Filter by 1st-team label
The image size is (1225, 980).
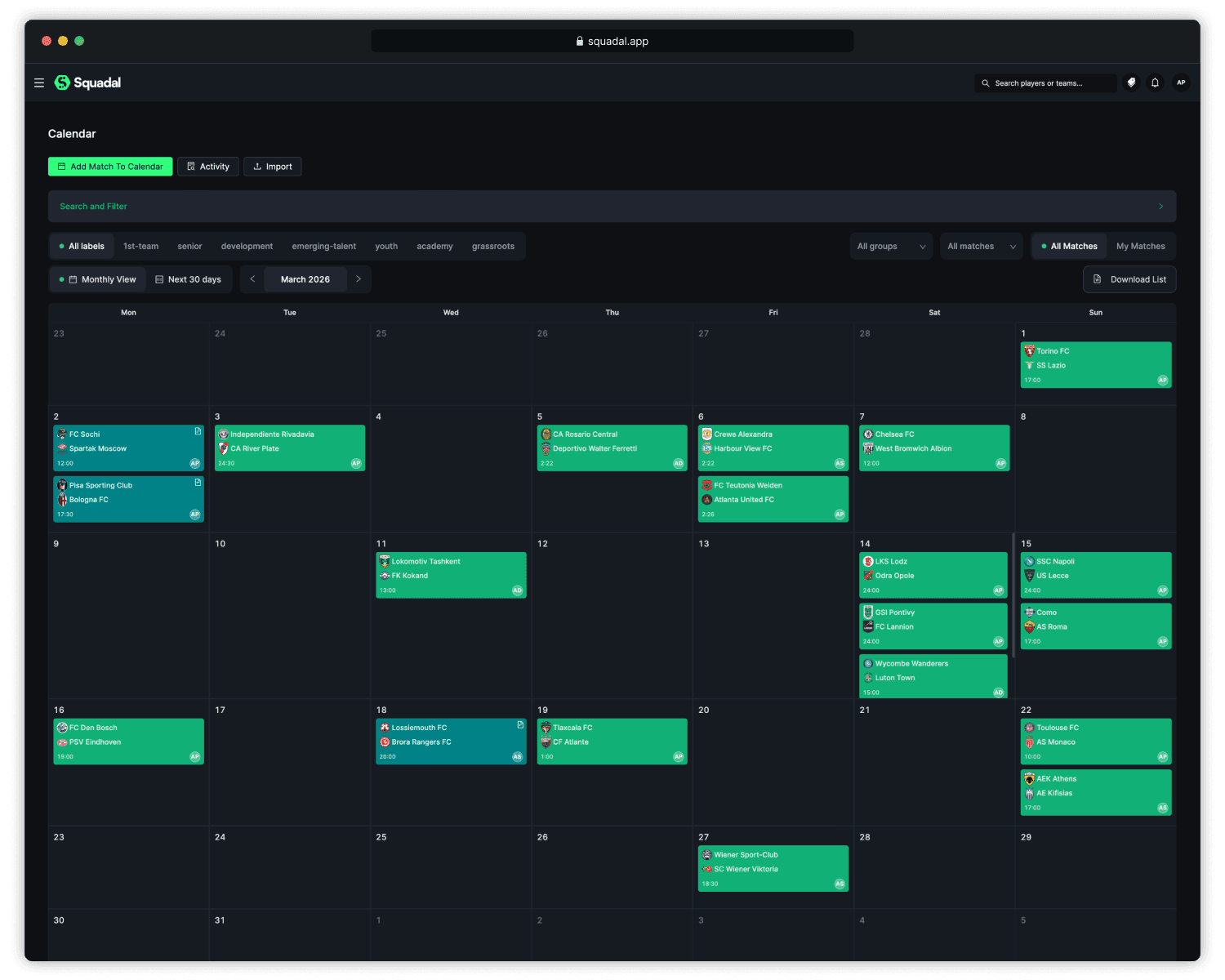[140, 246]
